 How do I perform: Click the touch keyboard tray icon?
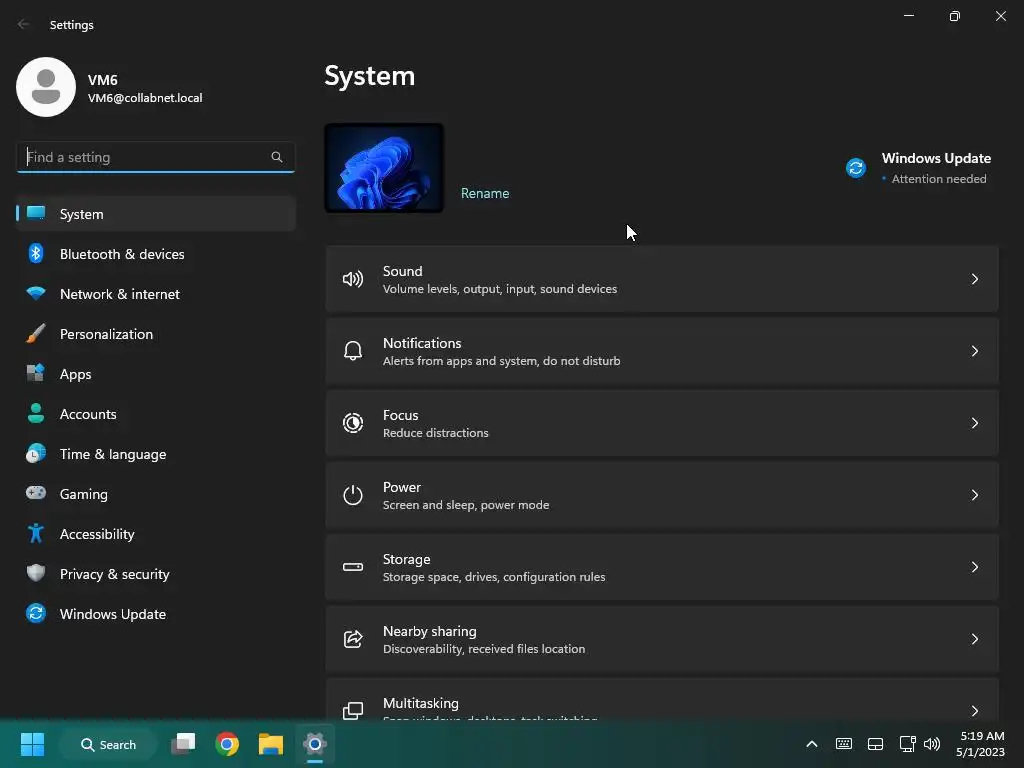[844, 744]
